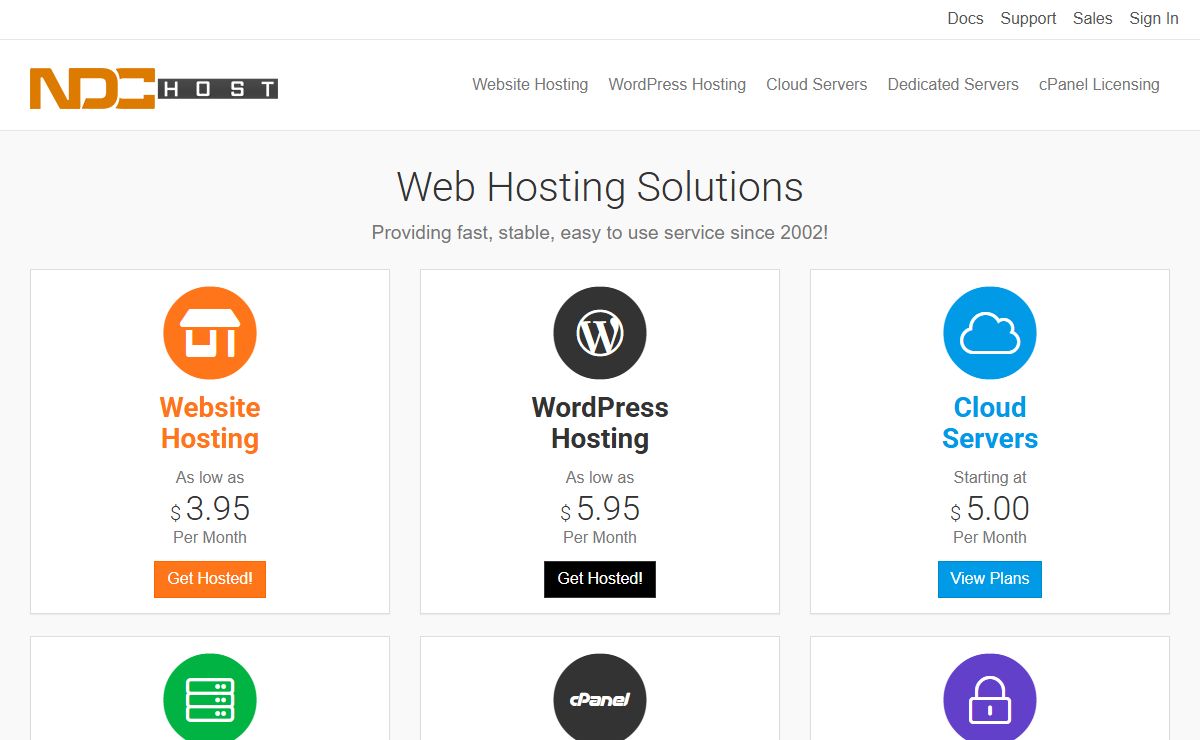Click the $3.95 price text
The height and width of the screenshot is (740, 1200).
[x=210, y=509]
